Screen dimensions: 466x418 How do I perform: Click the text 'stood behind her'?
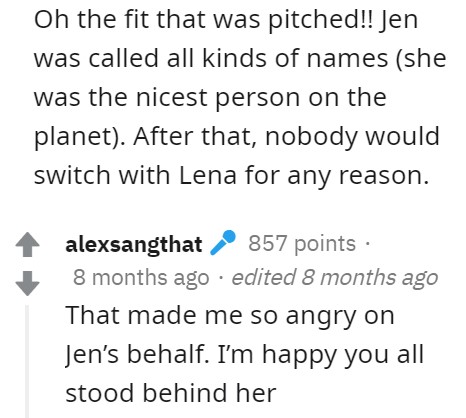pos(171,393)
